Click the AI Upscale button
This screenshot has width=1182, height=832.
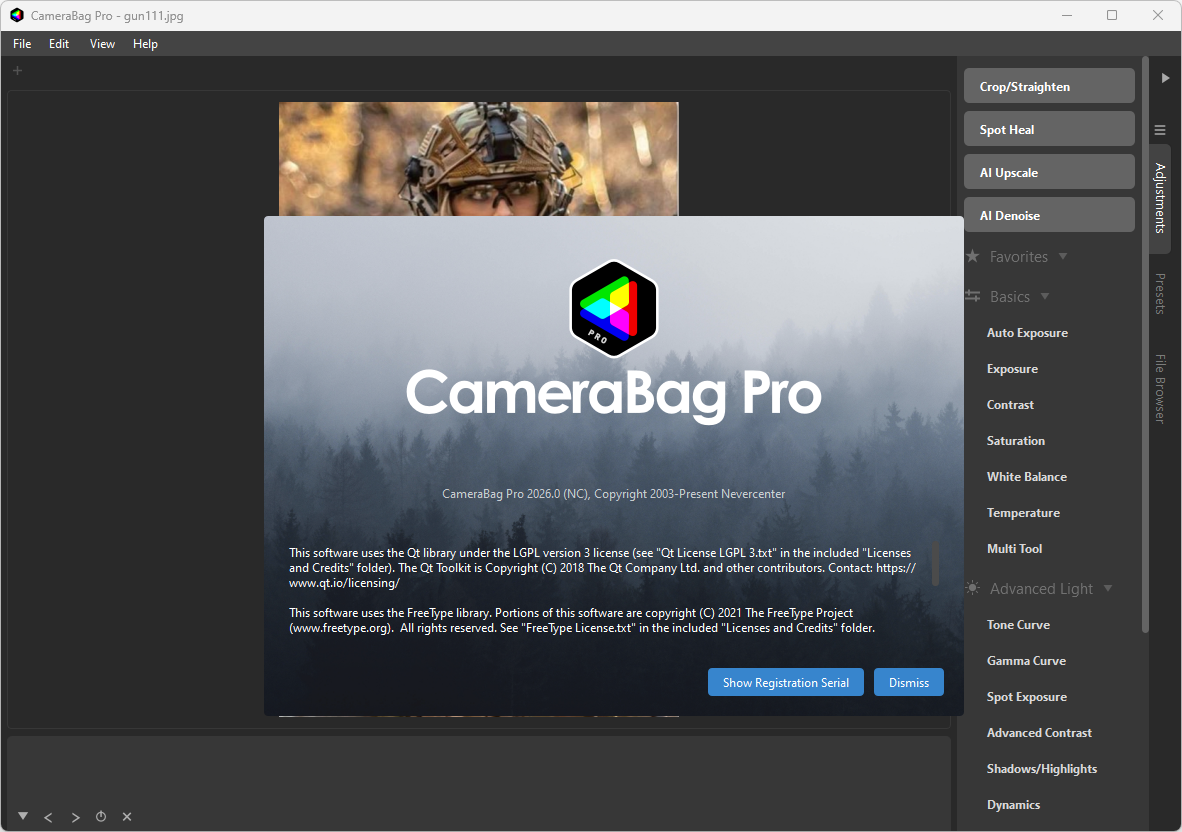coord(1049,172)
